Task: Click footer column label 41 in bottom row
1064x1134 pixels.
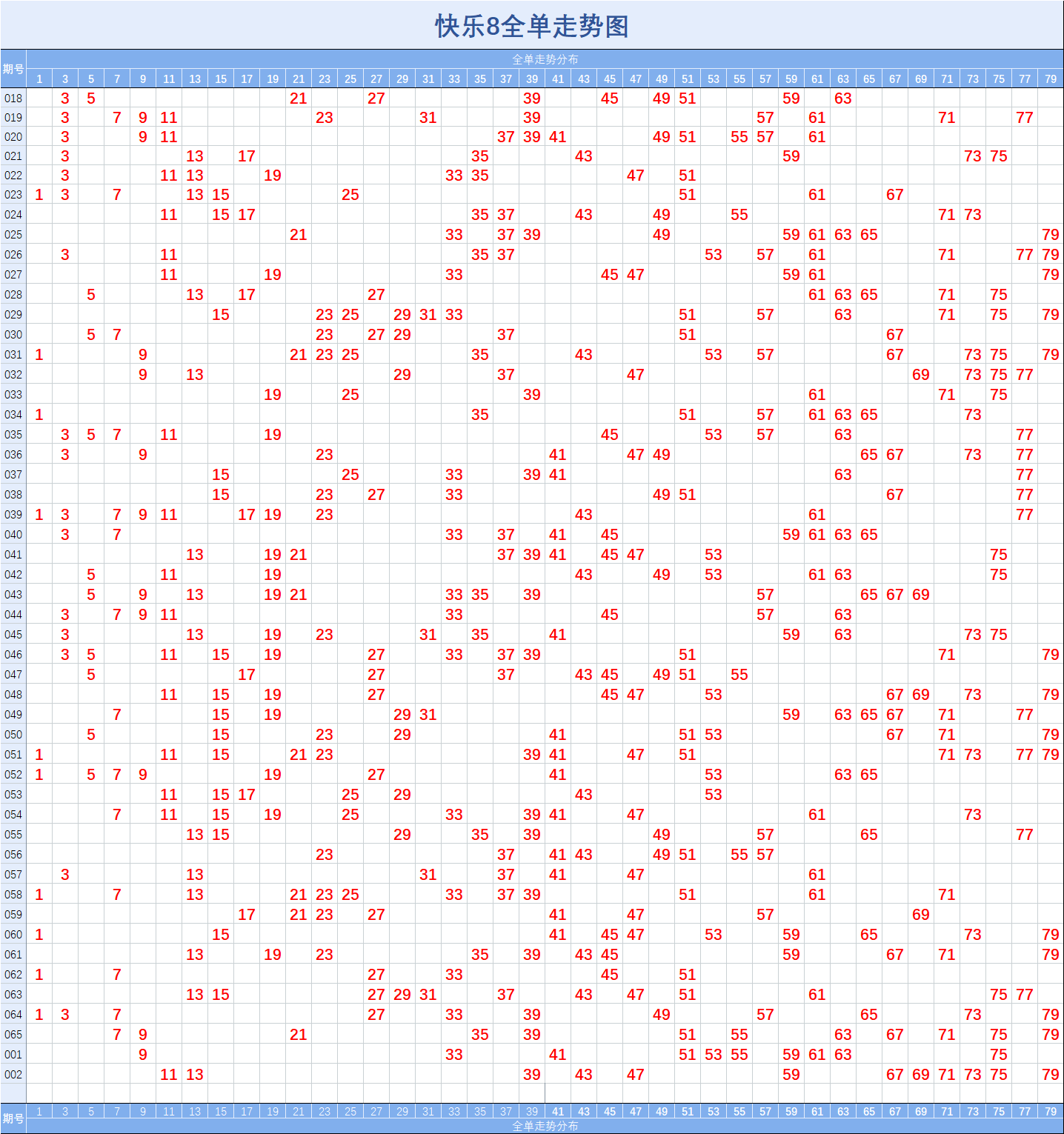Action: pyautogui.click(x=558, y=1111)
